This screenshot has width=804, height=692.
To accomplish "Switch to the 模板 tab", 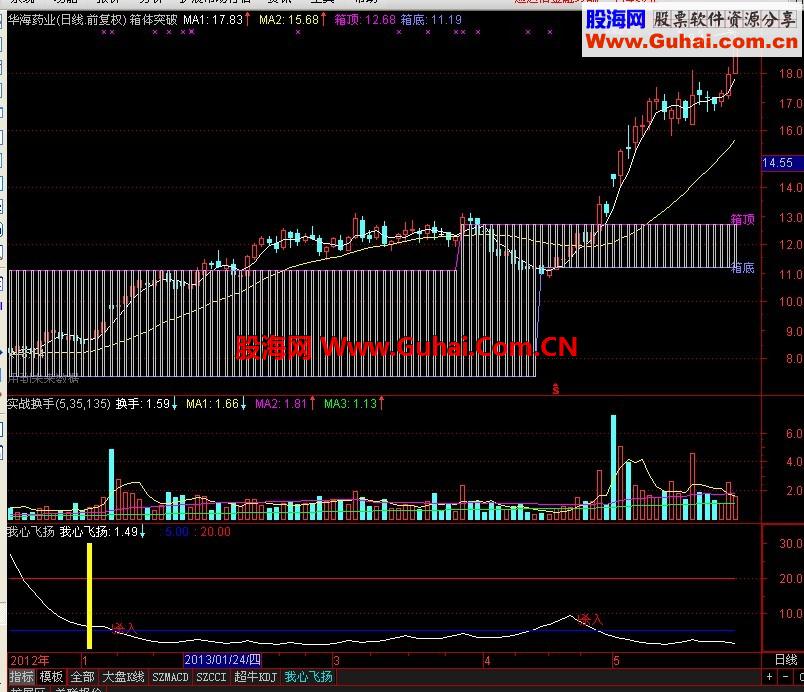I will (51, 677).
